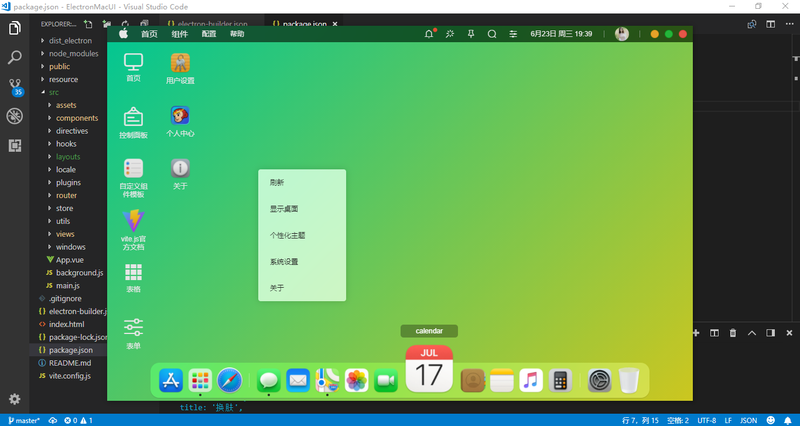Open vite.config.js in the explorer
Screen dimensions: 800x426
tap(68, 376)
